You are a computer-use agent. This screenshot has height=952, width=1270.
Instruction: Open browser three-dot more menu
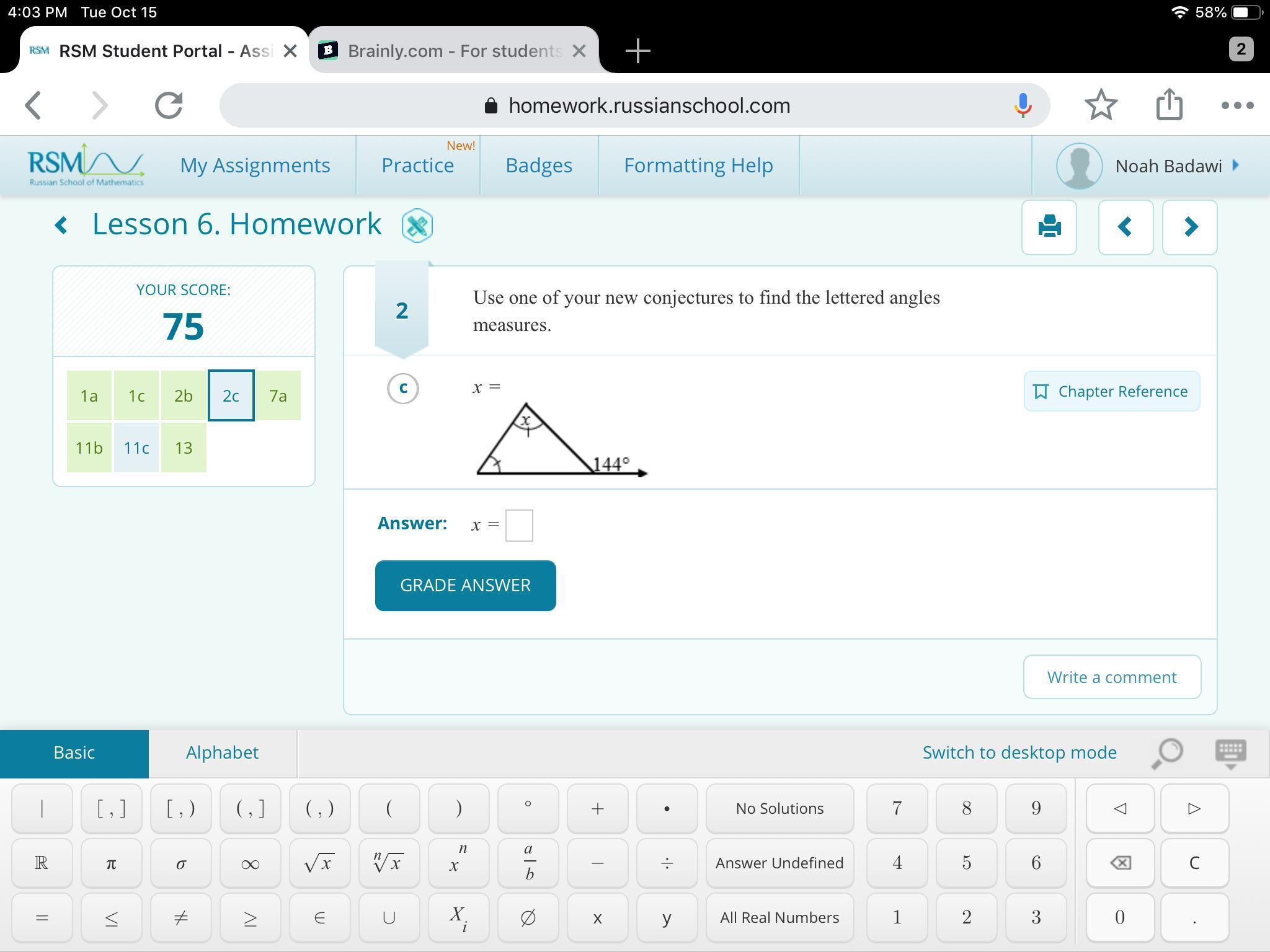coord(1237,105)
